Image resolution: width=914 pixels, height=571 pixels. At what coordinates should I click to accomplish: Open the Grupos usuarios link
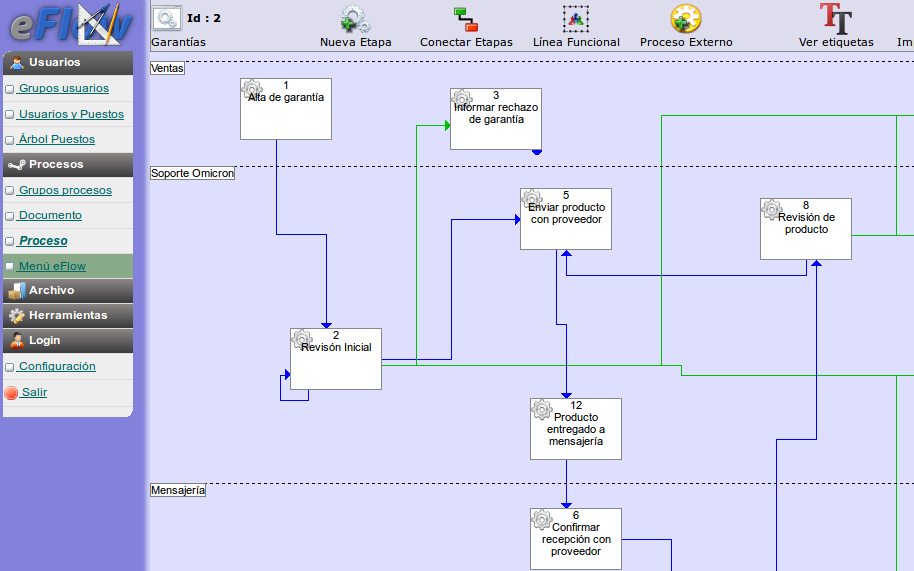point(64,89)
